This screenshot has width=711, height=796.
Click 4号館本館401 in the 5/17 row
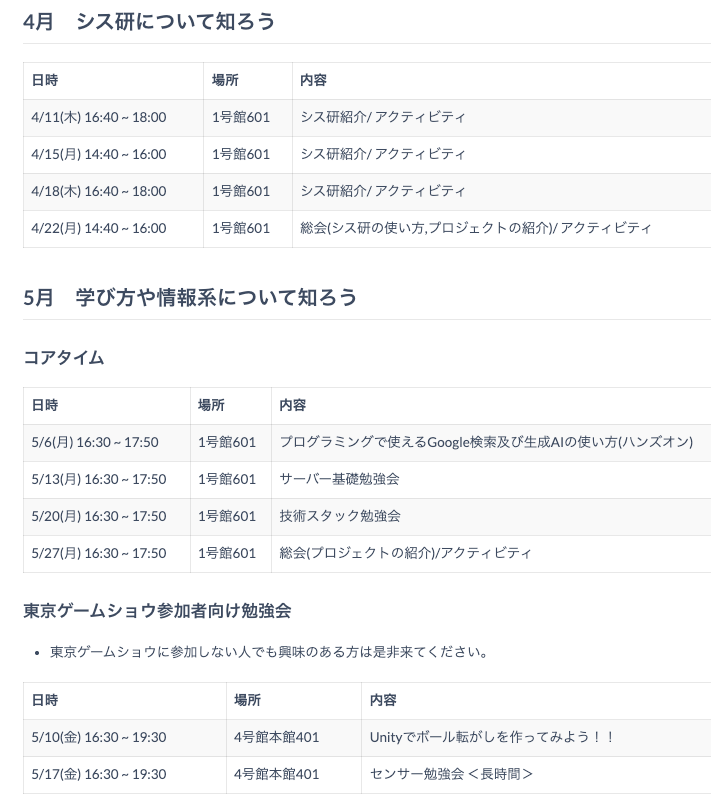pos(276,774)
